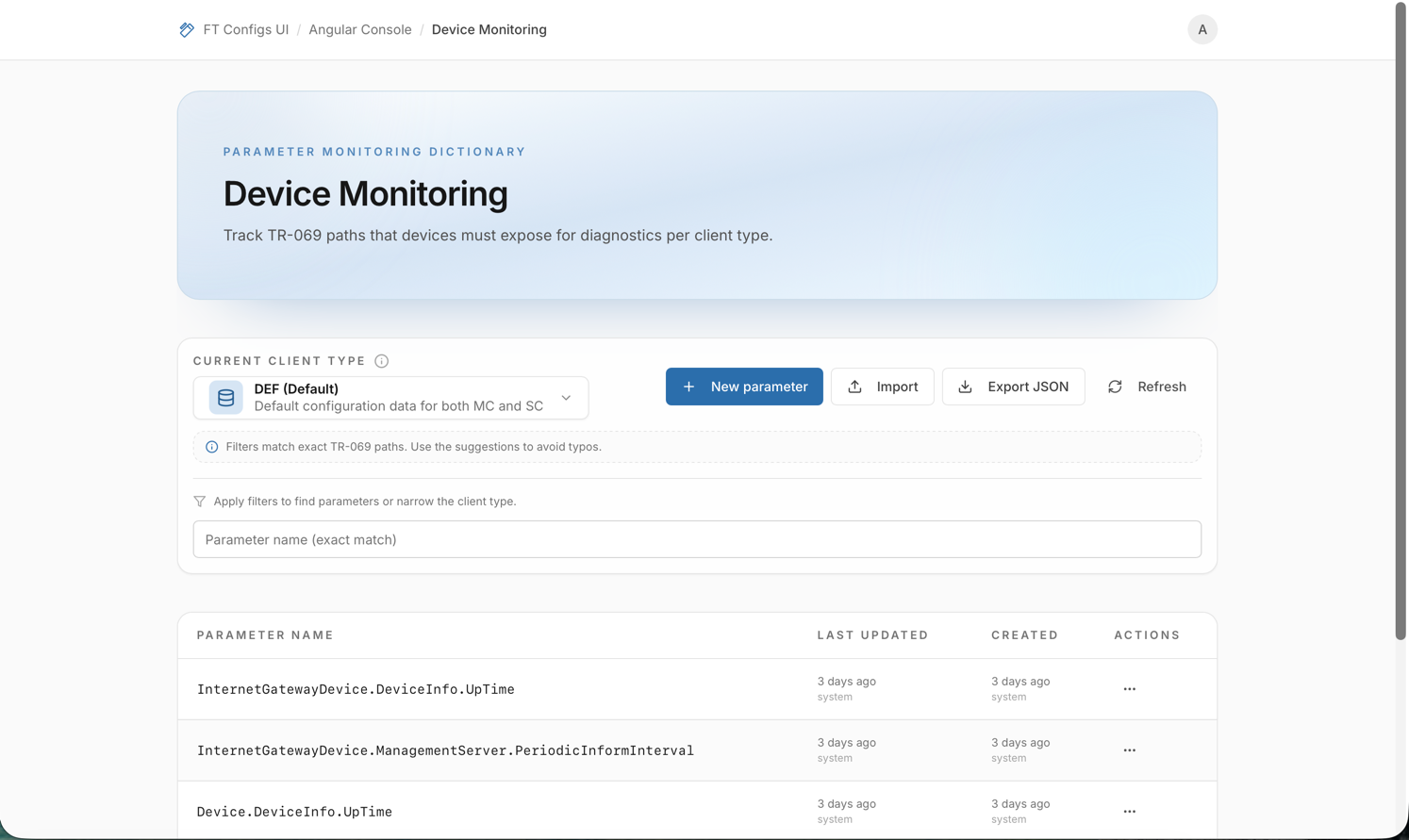Click the FT Configs UI logo icon

[x=187, y=30]
